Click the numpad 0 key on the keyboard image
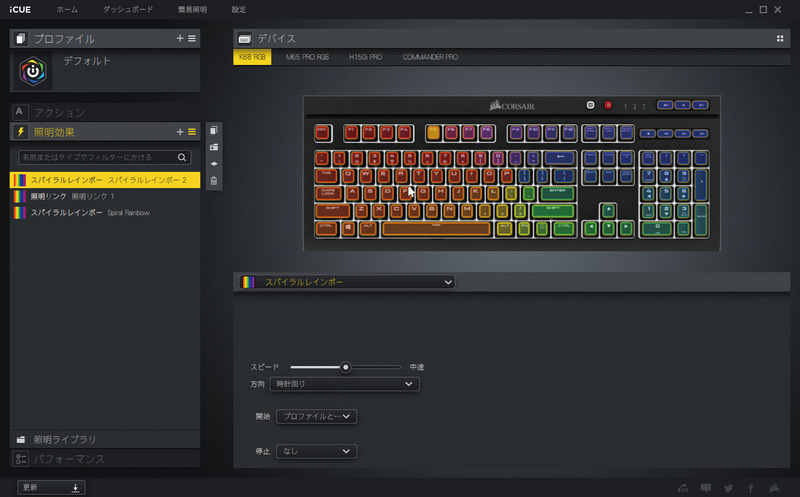Screen dimensions: 800x497 pyautogui.click(x=657, y=229)
